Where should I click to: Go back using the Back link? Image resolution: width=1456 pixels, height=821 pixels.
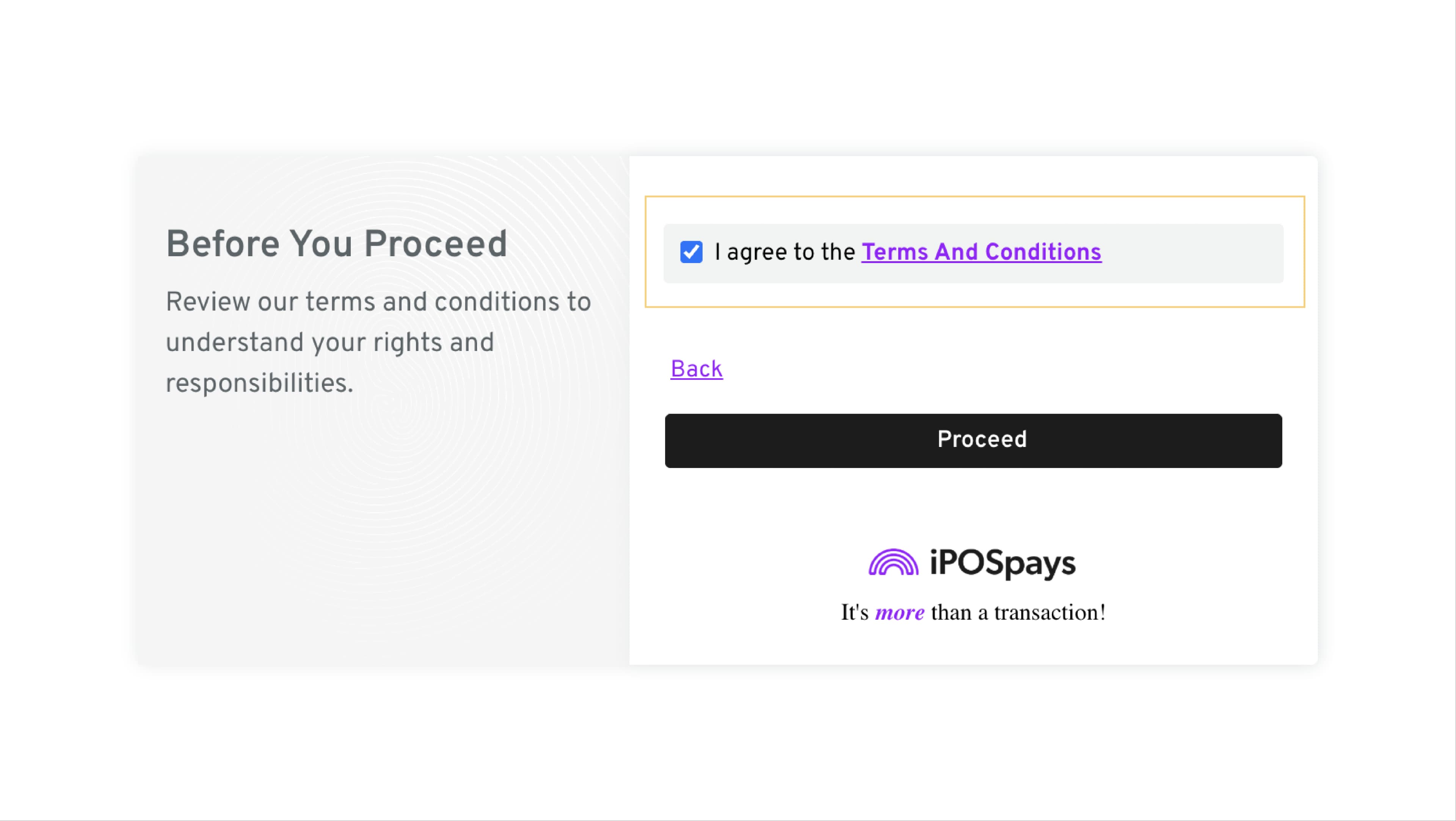point(697,369)
